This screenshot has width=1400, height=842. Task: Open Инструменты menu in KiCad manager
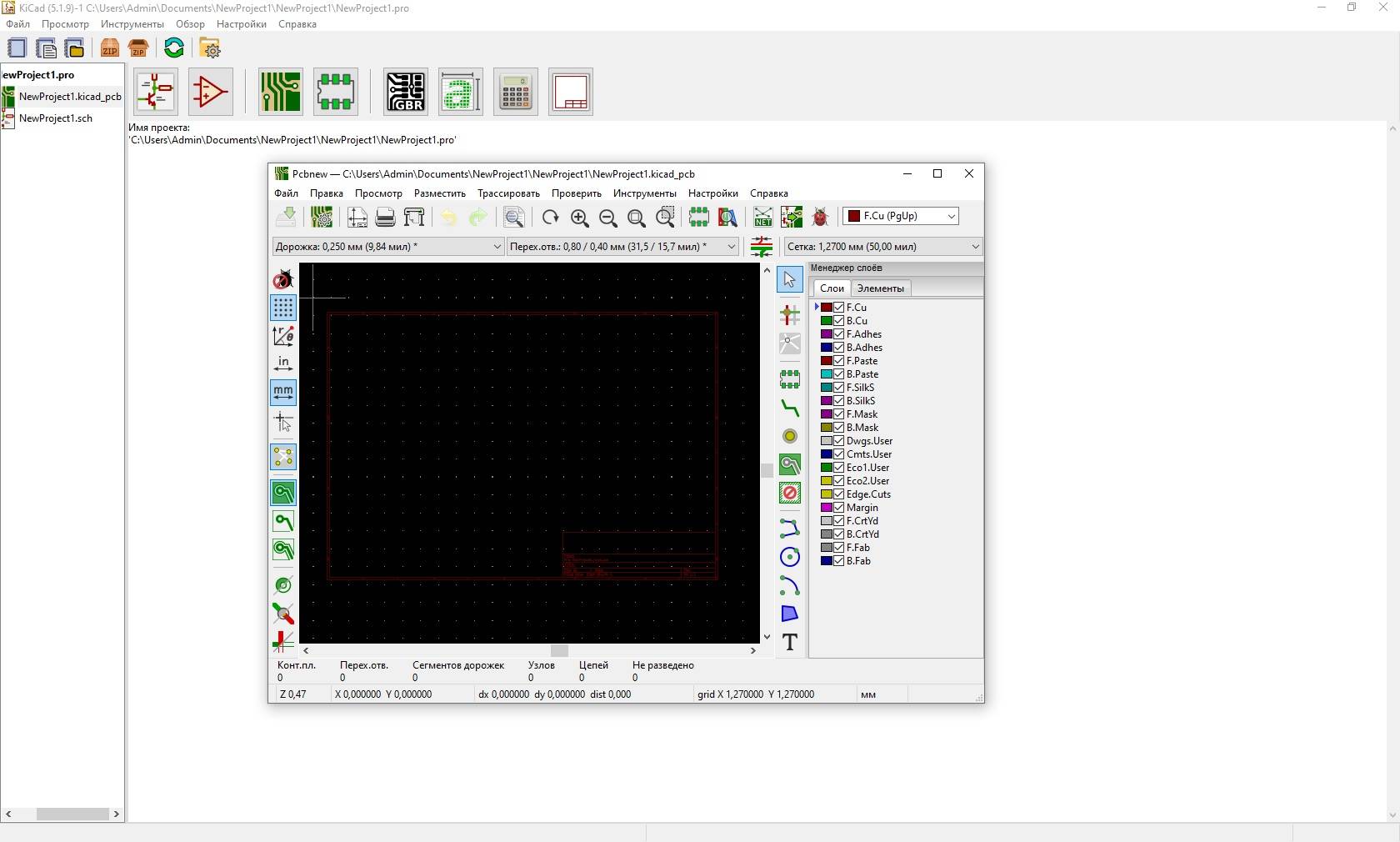point(132,24)
